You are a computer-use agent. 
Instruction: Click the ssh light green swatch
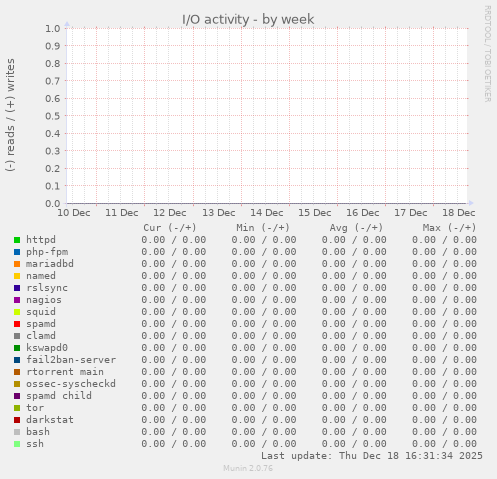click(x=17, y=444)
